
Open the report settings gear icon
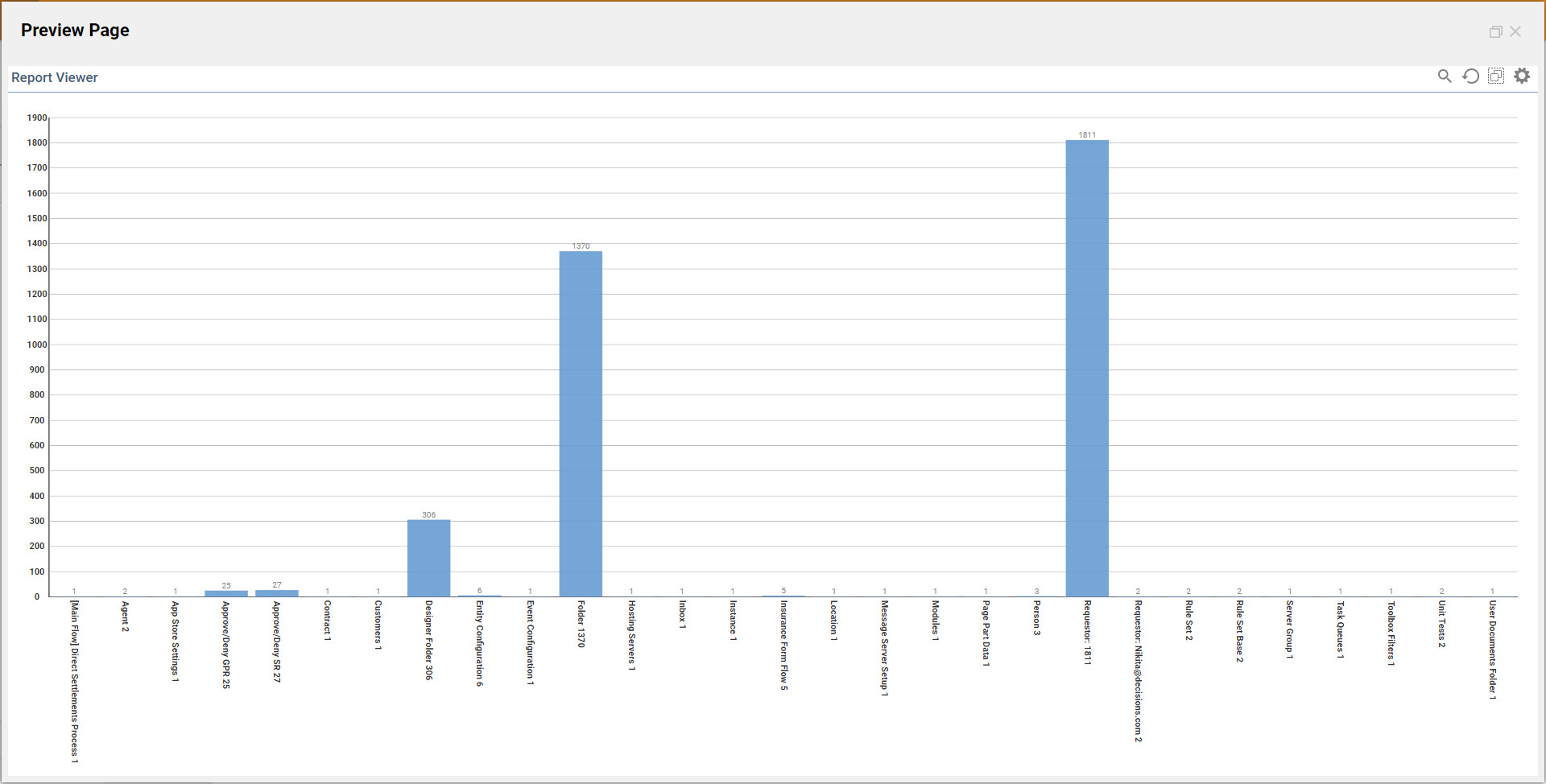(x=1522, y=76)
